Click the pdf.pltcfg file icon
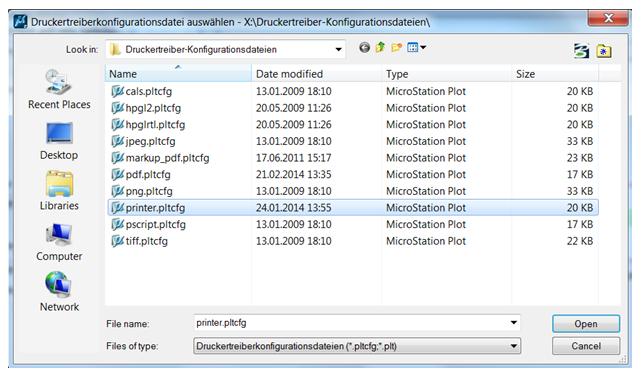Screen dimensions: 641x378 117,174
